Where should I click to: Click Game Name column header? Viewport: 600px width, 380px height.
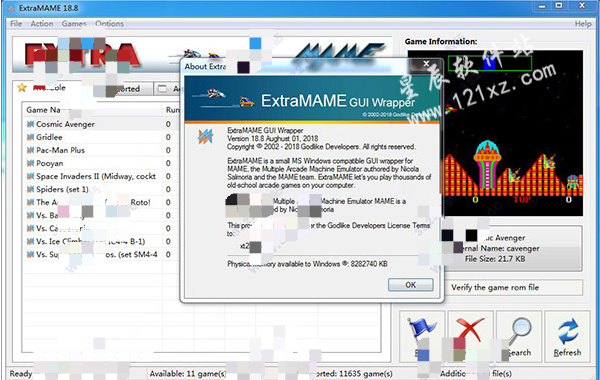click(x=92, y=110)
